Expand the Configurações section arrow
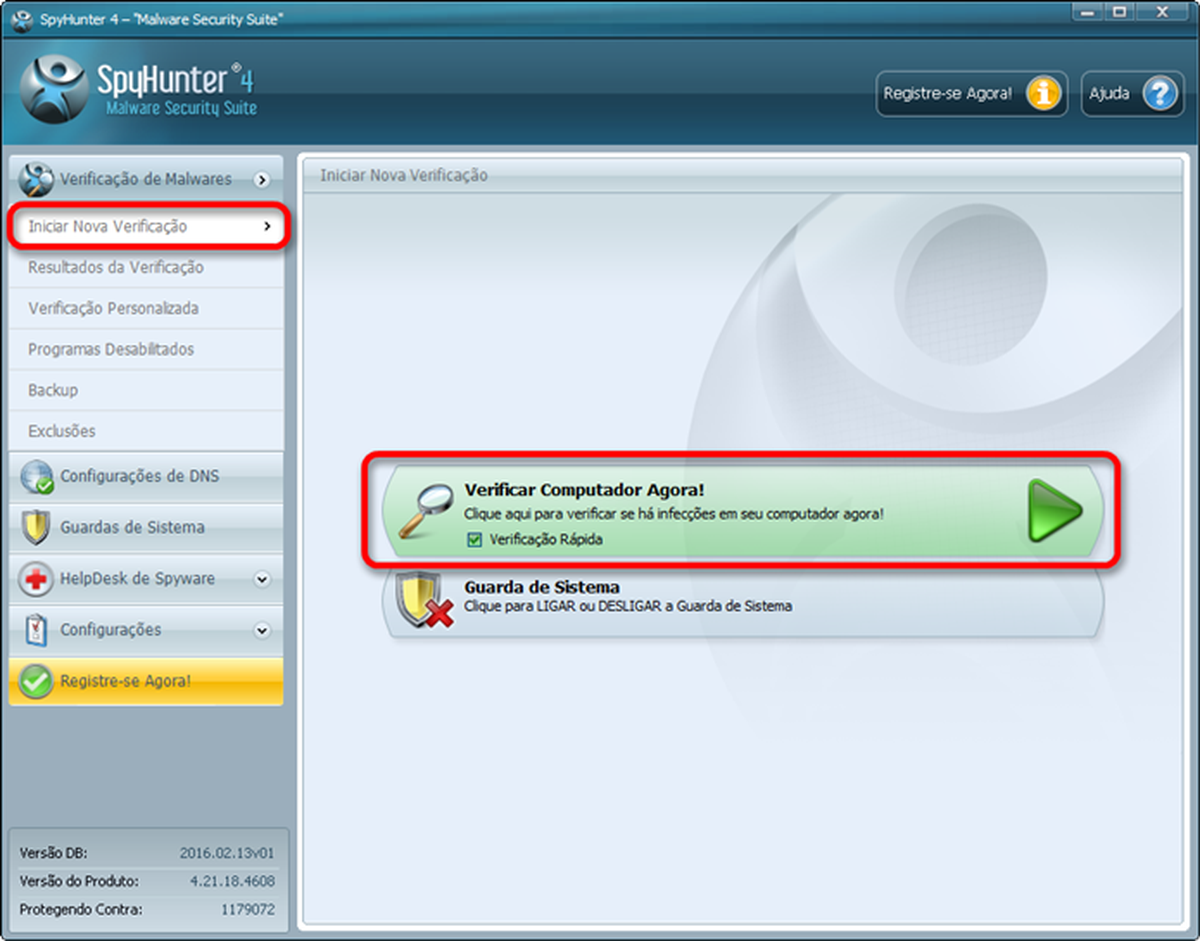The image size is (1200, 941). click(x=262, y=630)
